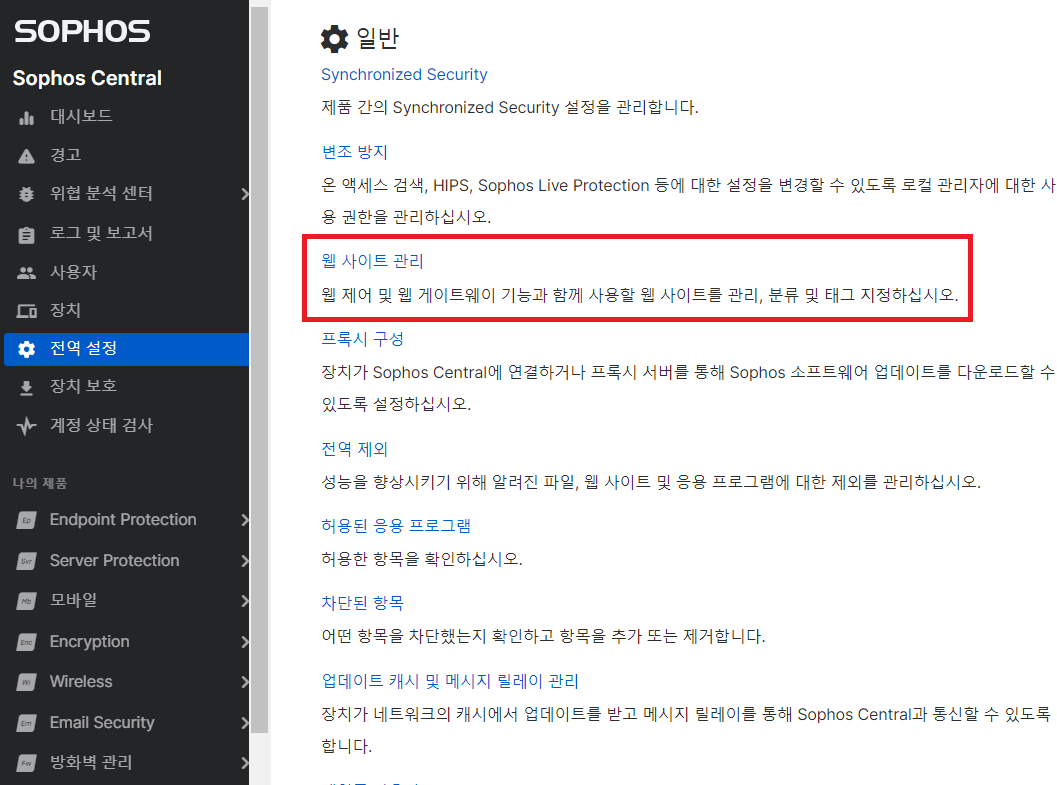Click the large gear icon beside 일반 heading
Screen dimensions: 1057x785
(x=334, y=39)
